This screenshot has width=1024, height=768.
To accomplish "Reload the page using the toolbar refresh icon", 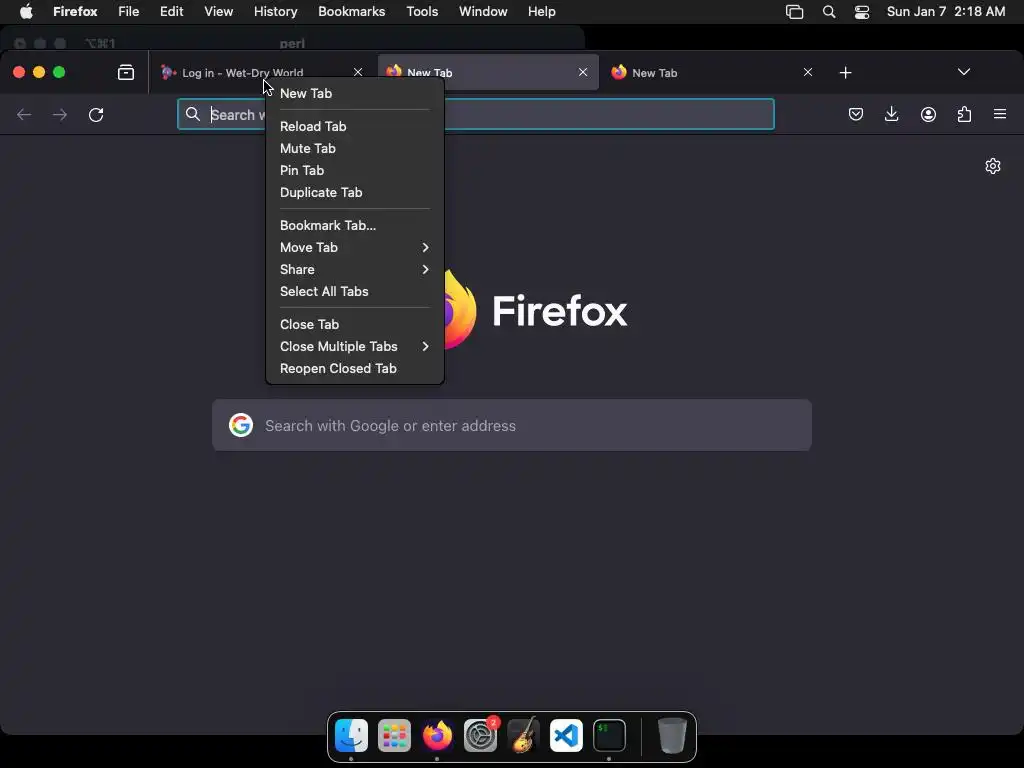I will click(96, 115).
